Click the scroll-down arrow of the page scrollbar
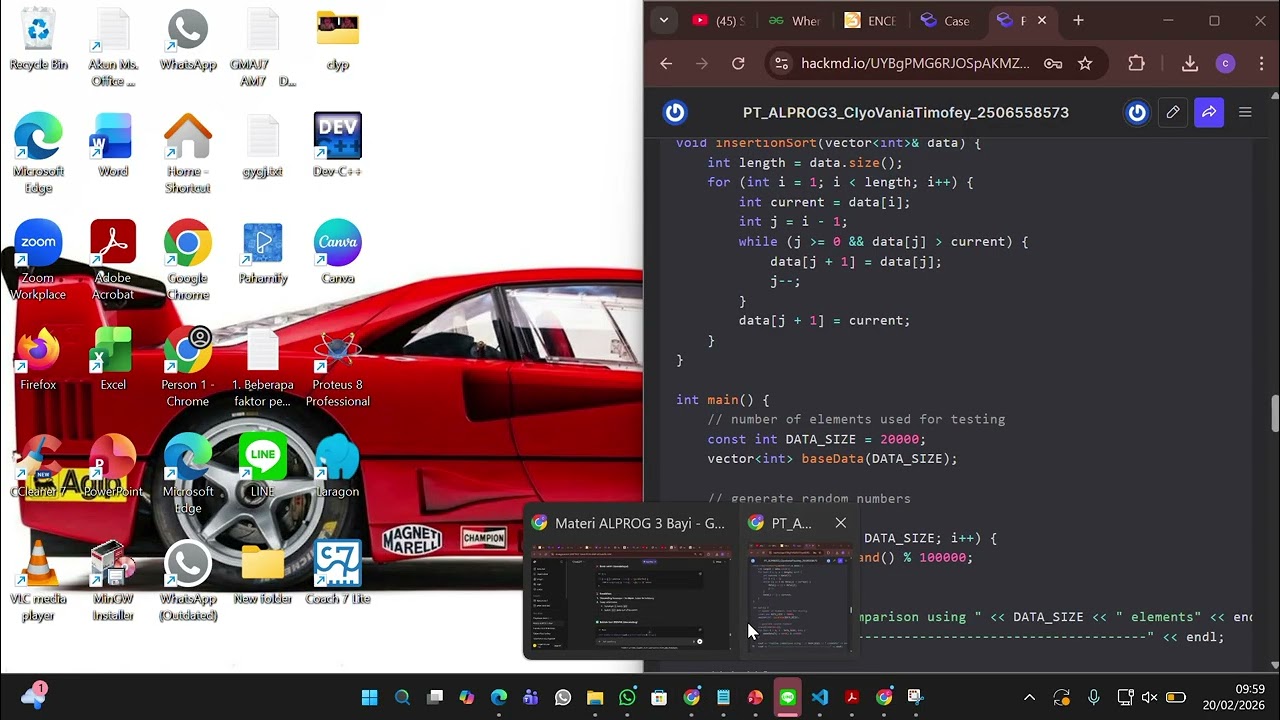The width and height of the screenshot is (1280, 720). pyautogui.click(x=1274, y=665)
